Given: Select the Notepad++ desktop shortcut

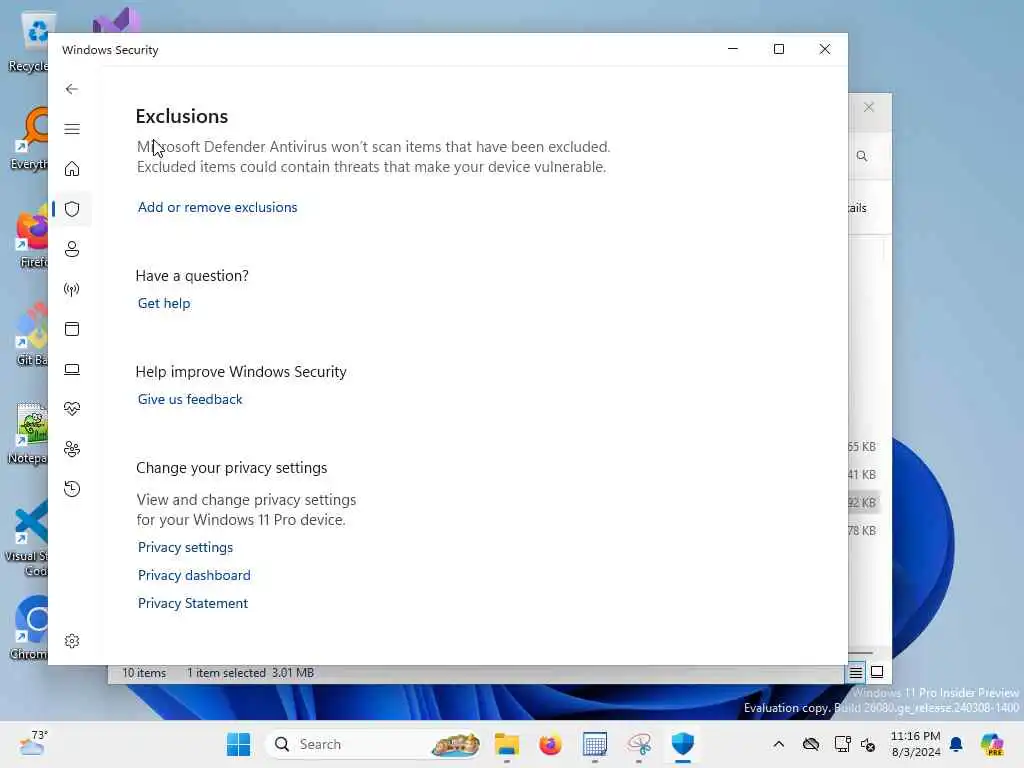Looking at the screenshot, I should [x=29, y=433].
